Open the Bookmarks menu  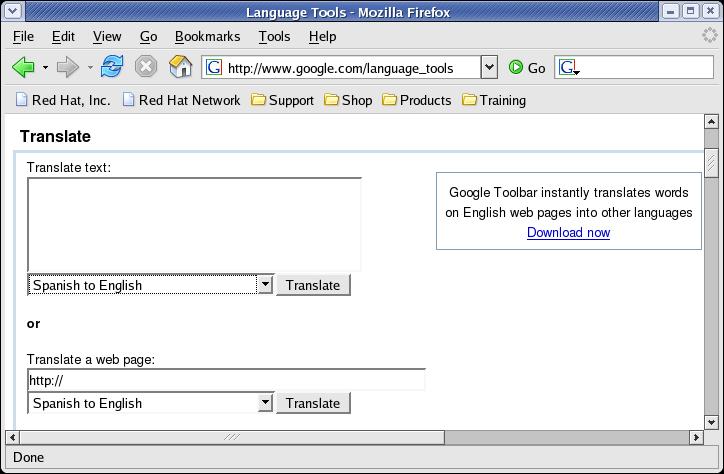click(207, 36)
